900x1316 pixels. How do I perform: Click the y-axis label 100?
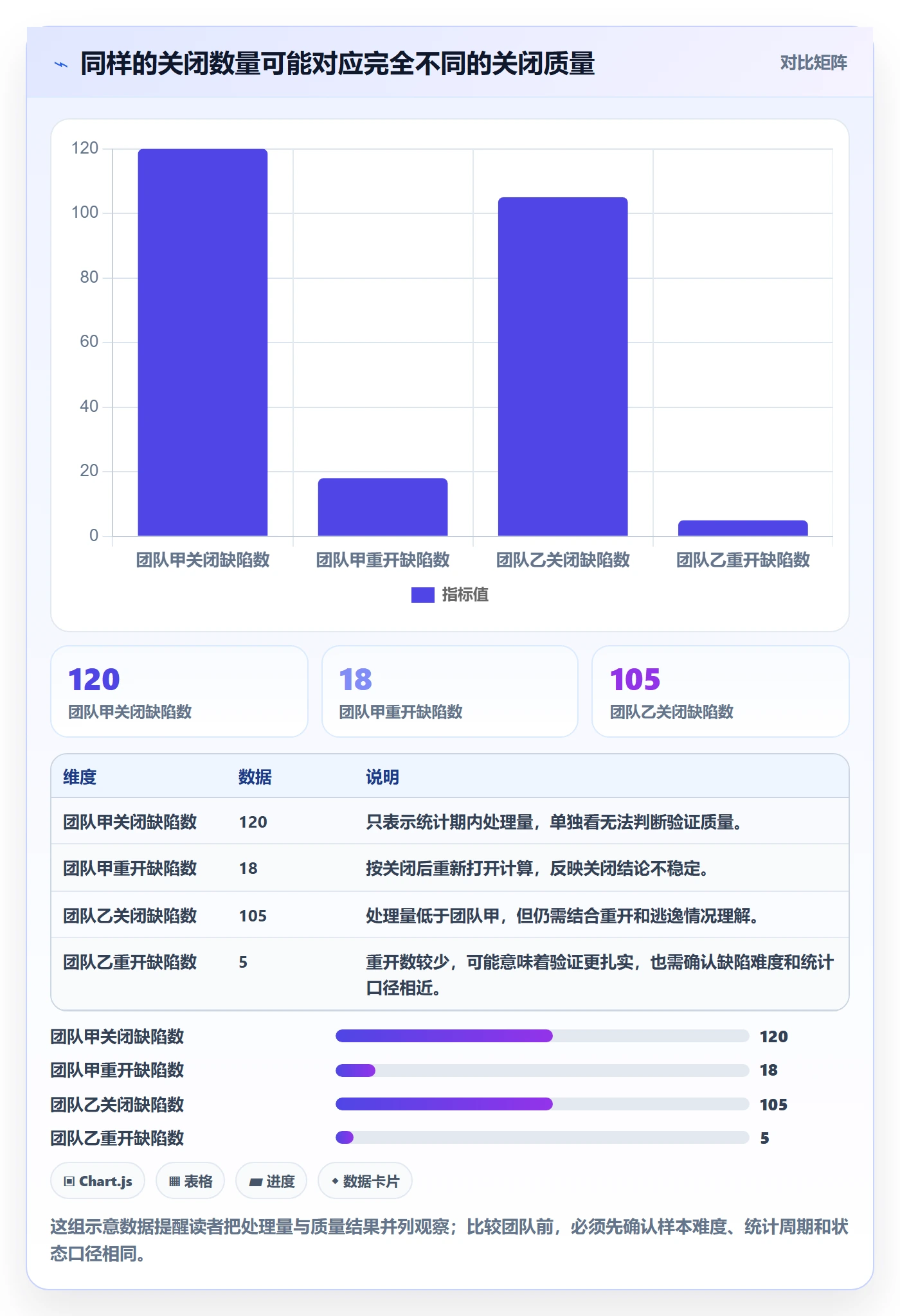(85, 213)
